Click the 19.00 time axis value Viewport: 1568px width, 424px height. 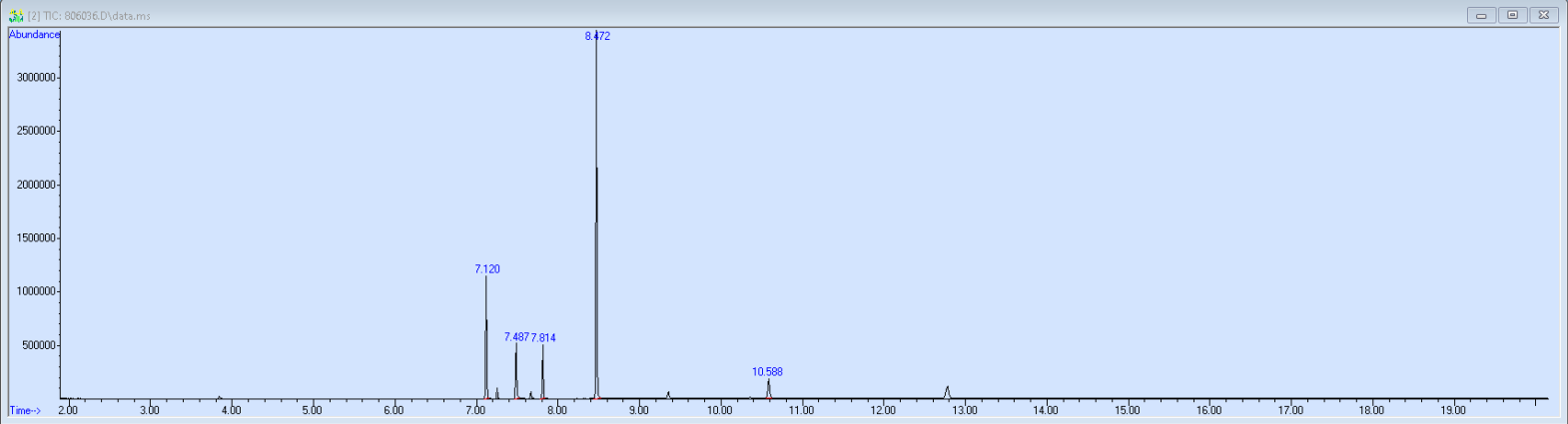coord(1453,411)
